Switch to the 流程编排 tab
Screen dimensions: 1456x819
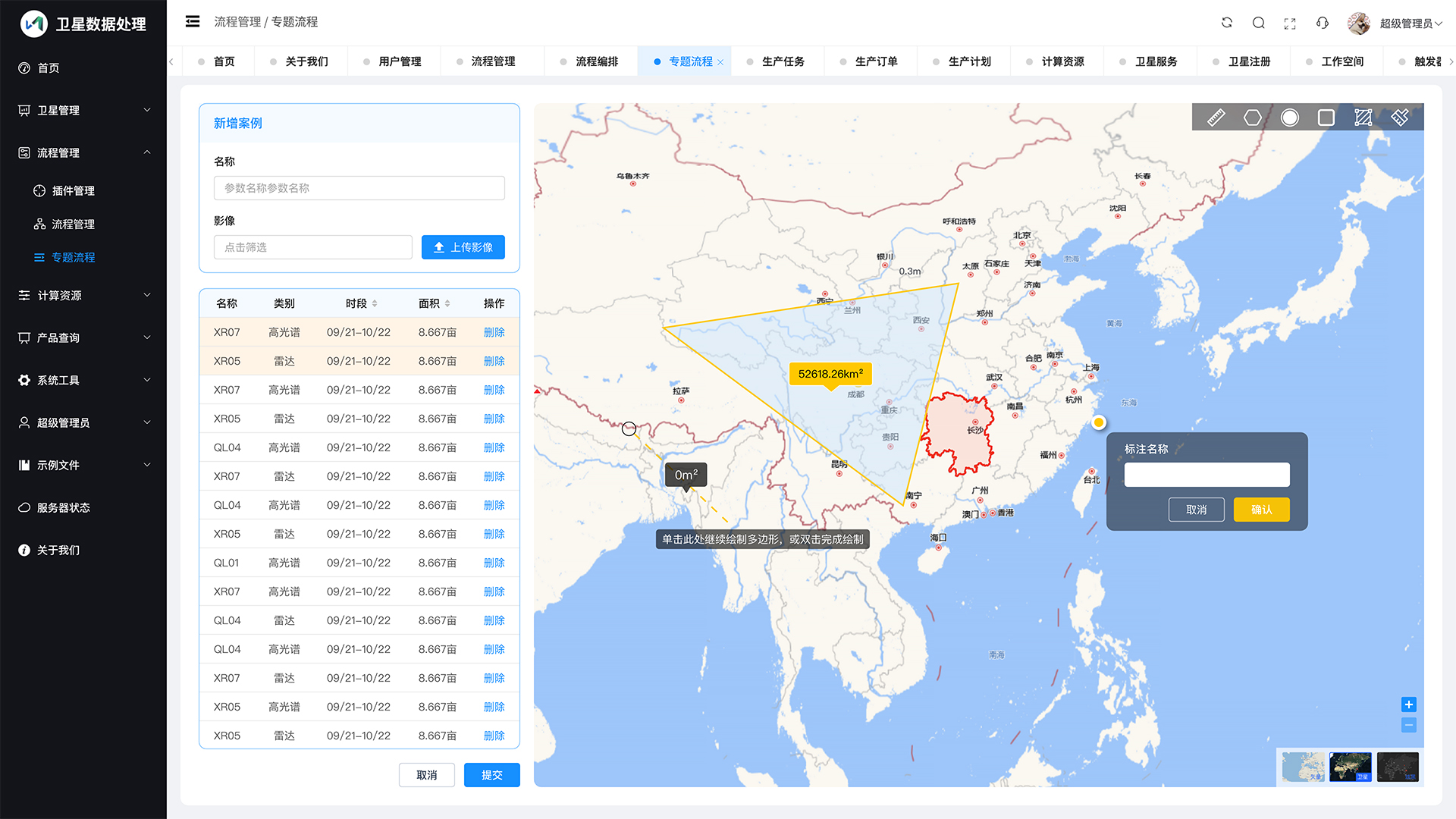591,61
